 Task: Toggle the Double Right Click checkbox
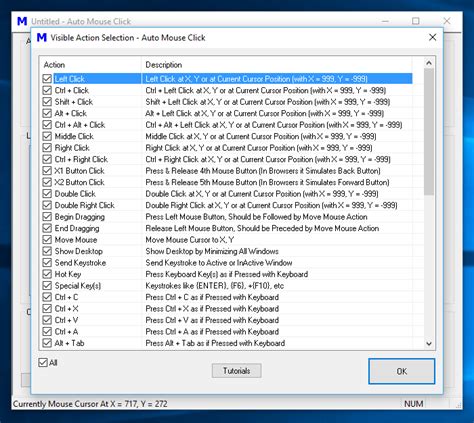tap(47, 205)
